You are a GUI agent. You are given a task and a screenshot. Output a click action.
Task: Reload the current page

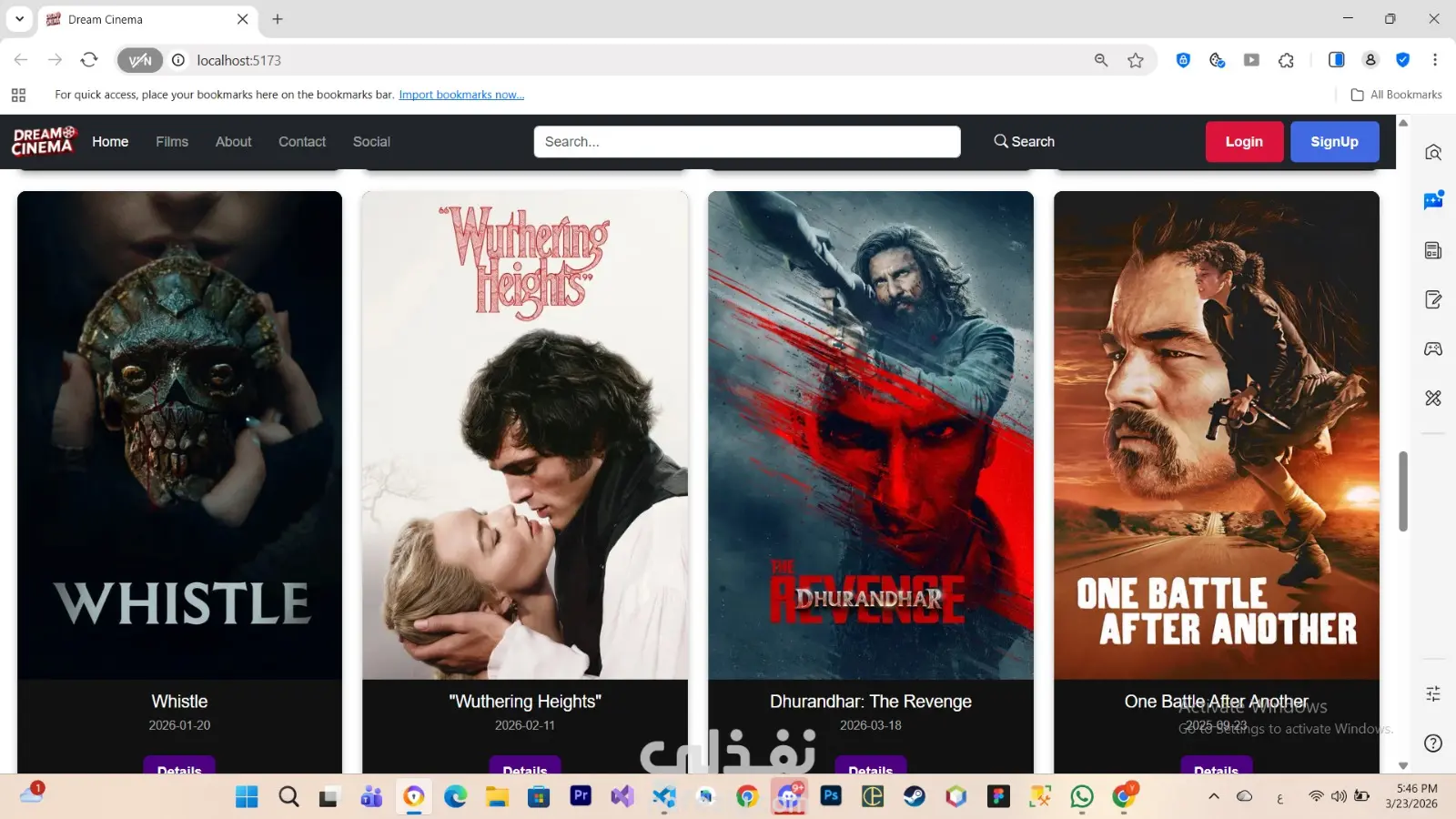pyautogui.click(x=89, y=60)
